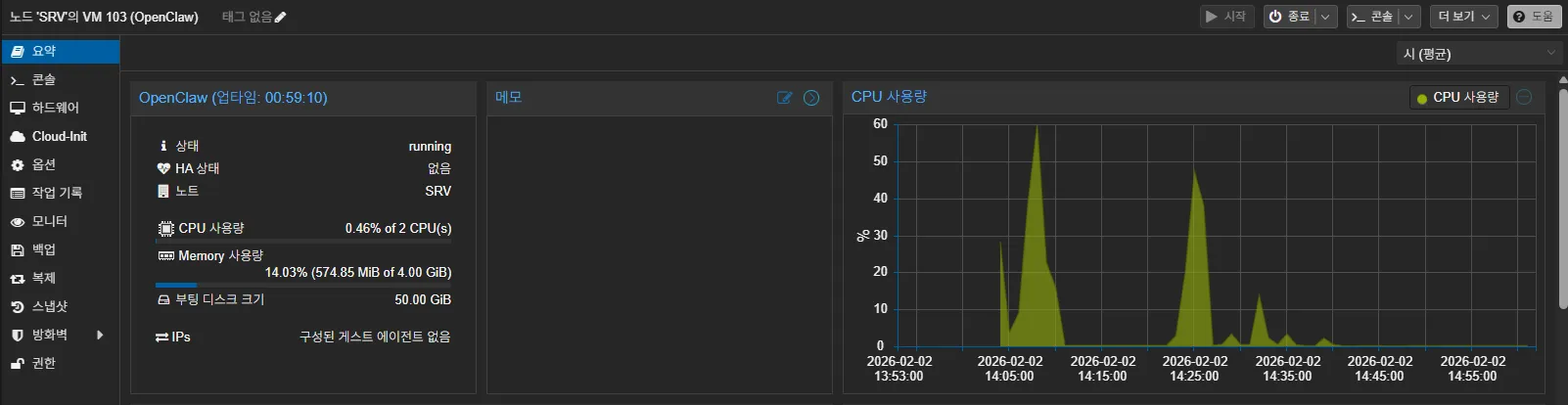
Task: Click the Memory 14.03% usage value
Action: pos(358,272)
